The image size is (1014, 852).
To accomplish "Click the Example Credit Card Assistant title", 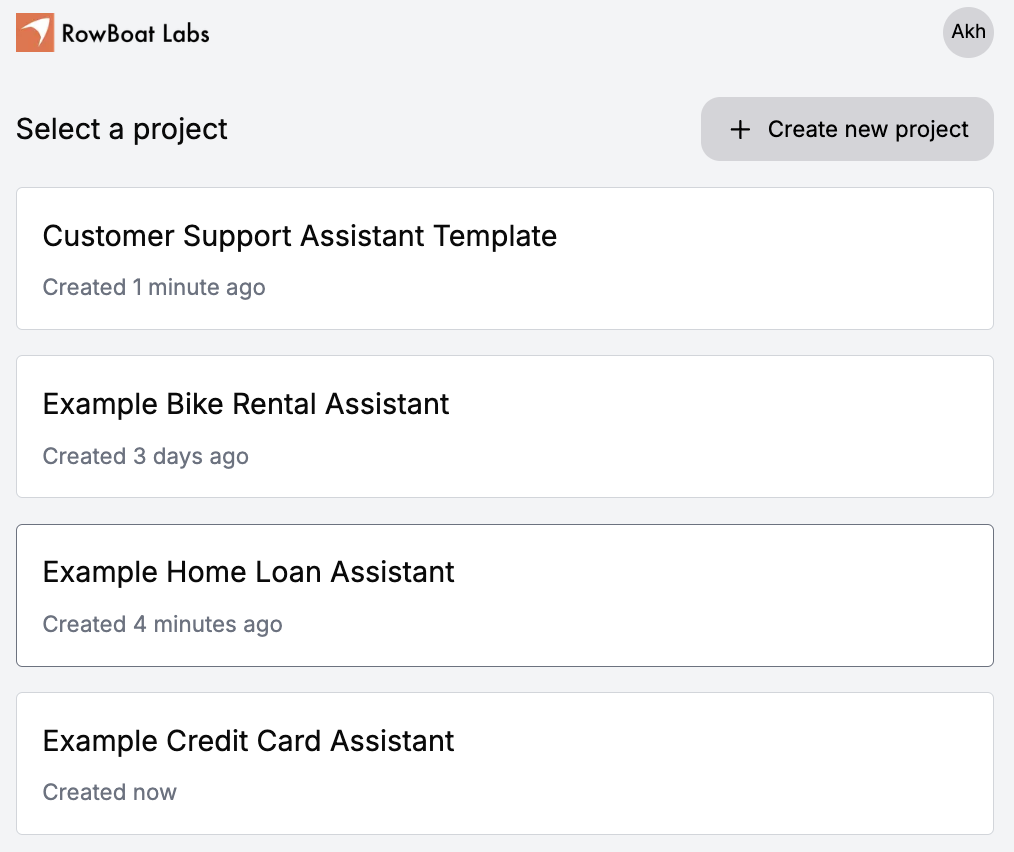I will 248,741.
